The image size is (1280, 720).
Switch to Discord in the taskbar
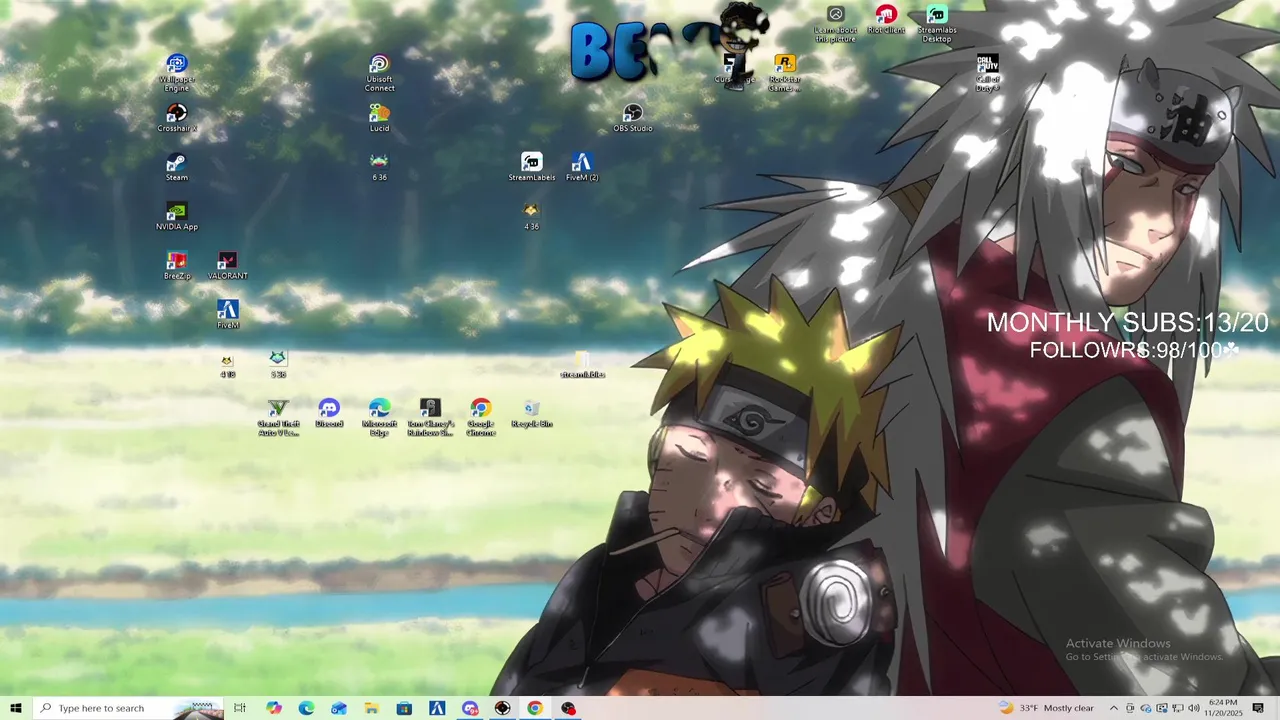[x=470, y=708]
